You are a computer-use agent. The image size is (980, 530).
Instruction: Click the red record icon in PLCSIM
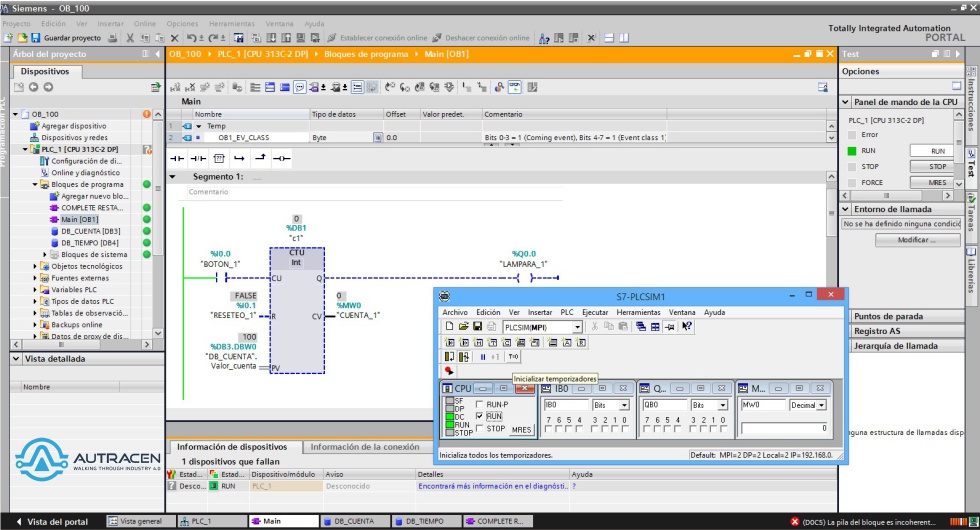449,371
